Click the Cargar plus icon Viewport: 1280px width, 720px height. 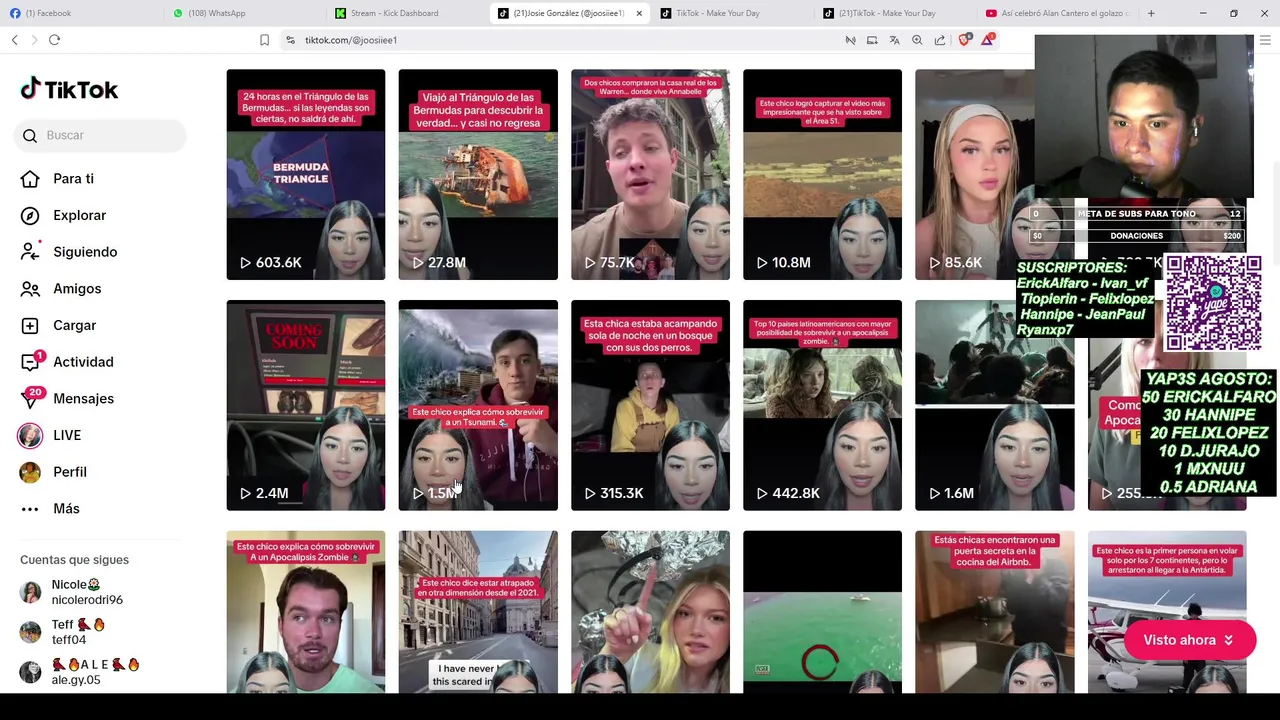pyautogui.click(x=30, y=325)
